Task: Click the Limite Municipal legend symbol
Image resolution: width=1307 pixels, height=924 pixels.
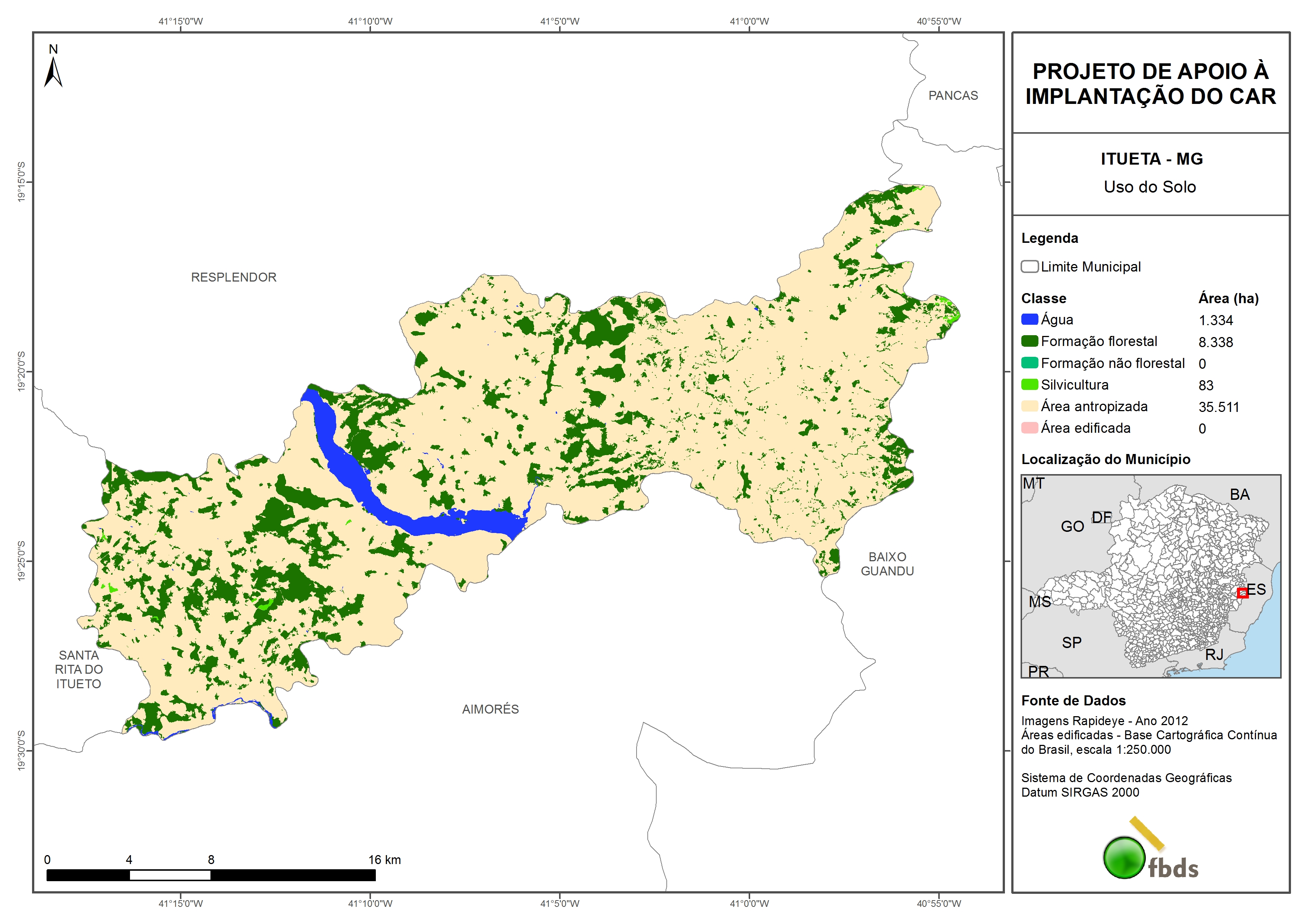Action: click(1029, 266)
